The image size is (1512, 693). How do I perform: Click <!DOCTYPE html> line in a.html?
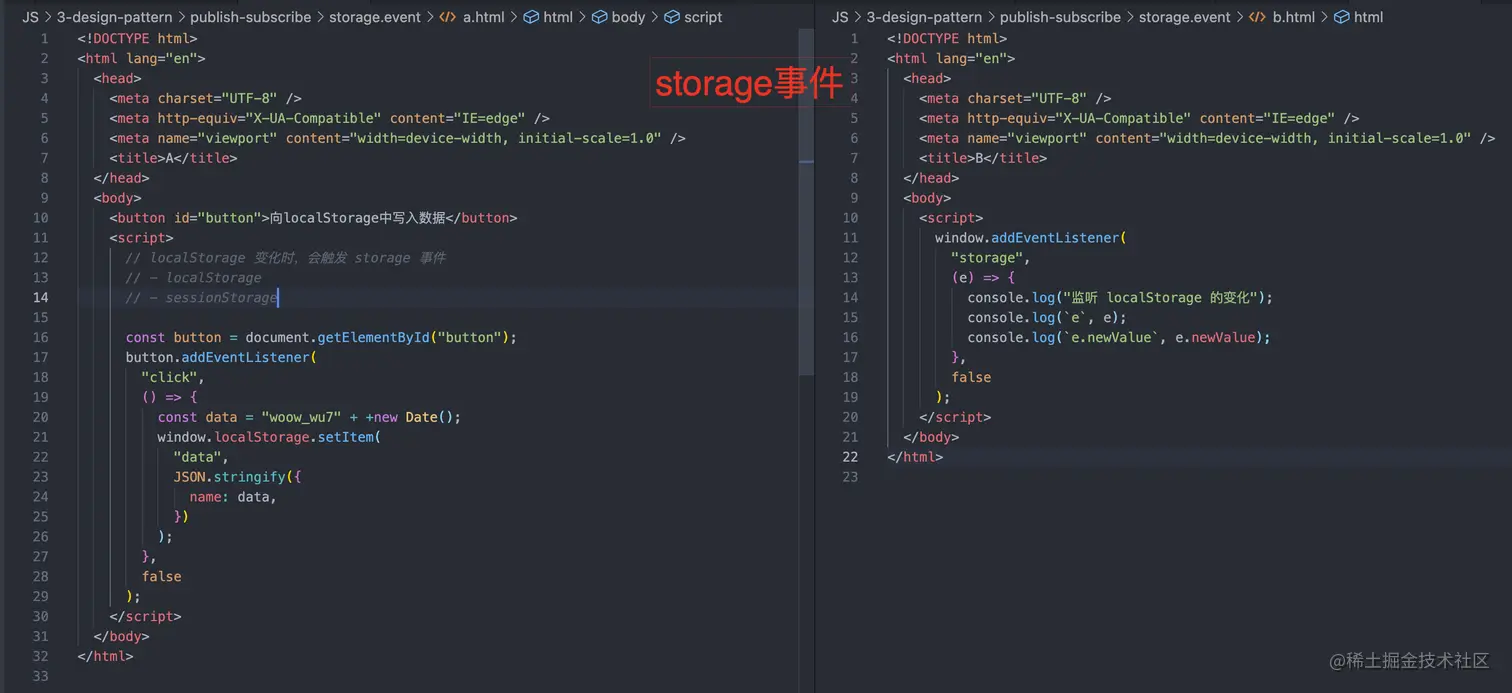(137, 38)
